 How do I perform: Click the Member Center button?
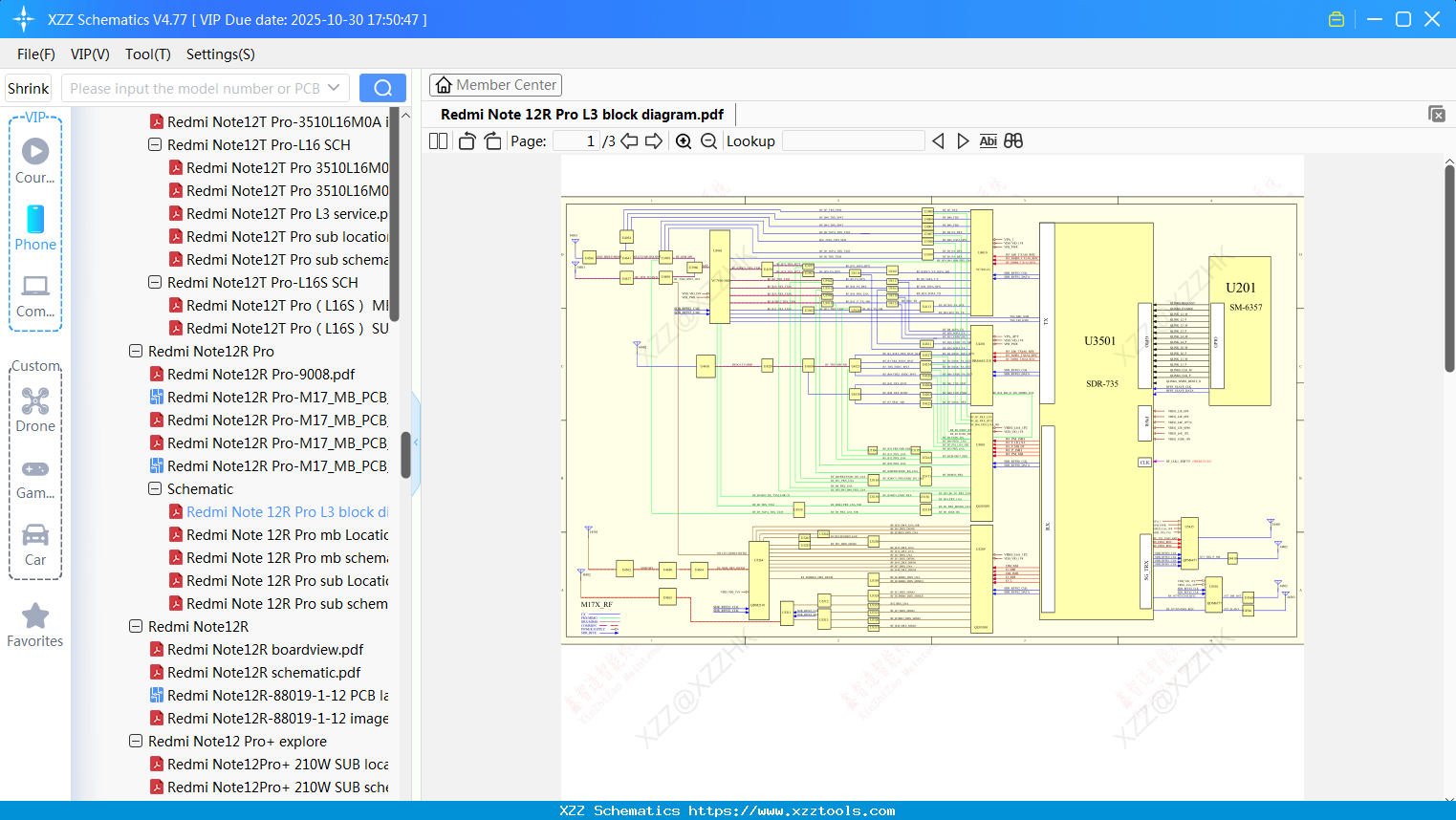495,85
